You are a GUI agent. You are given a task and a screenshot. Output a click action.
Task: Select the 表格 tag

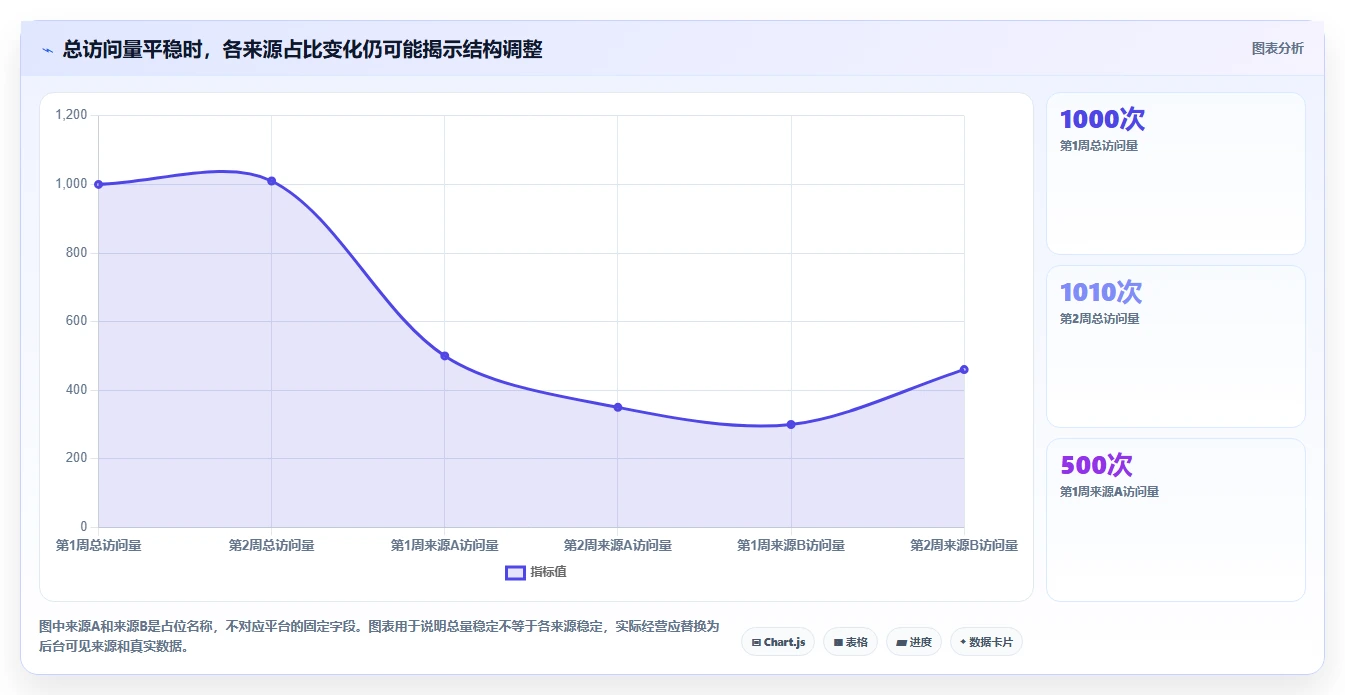pyautogui.click(x=850, y=642)
